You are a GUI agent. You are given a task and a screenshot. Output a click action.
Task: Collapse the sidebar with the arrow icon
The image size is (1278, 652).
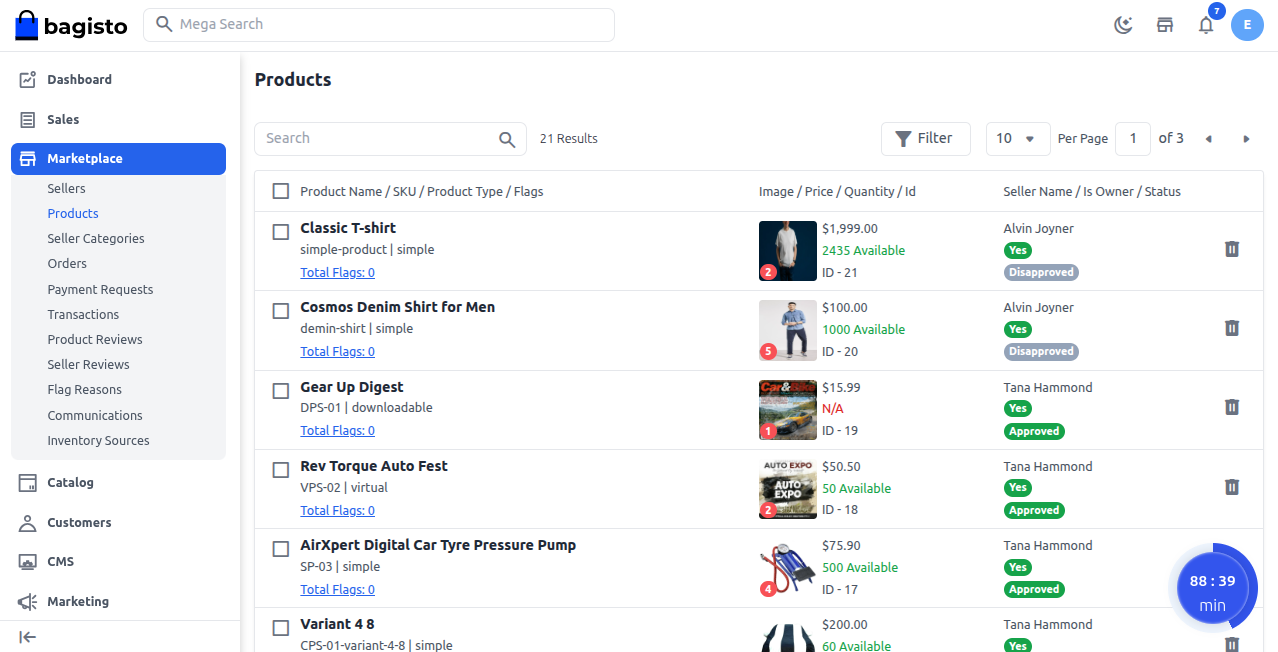click(x=27, y=637)
